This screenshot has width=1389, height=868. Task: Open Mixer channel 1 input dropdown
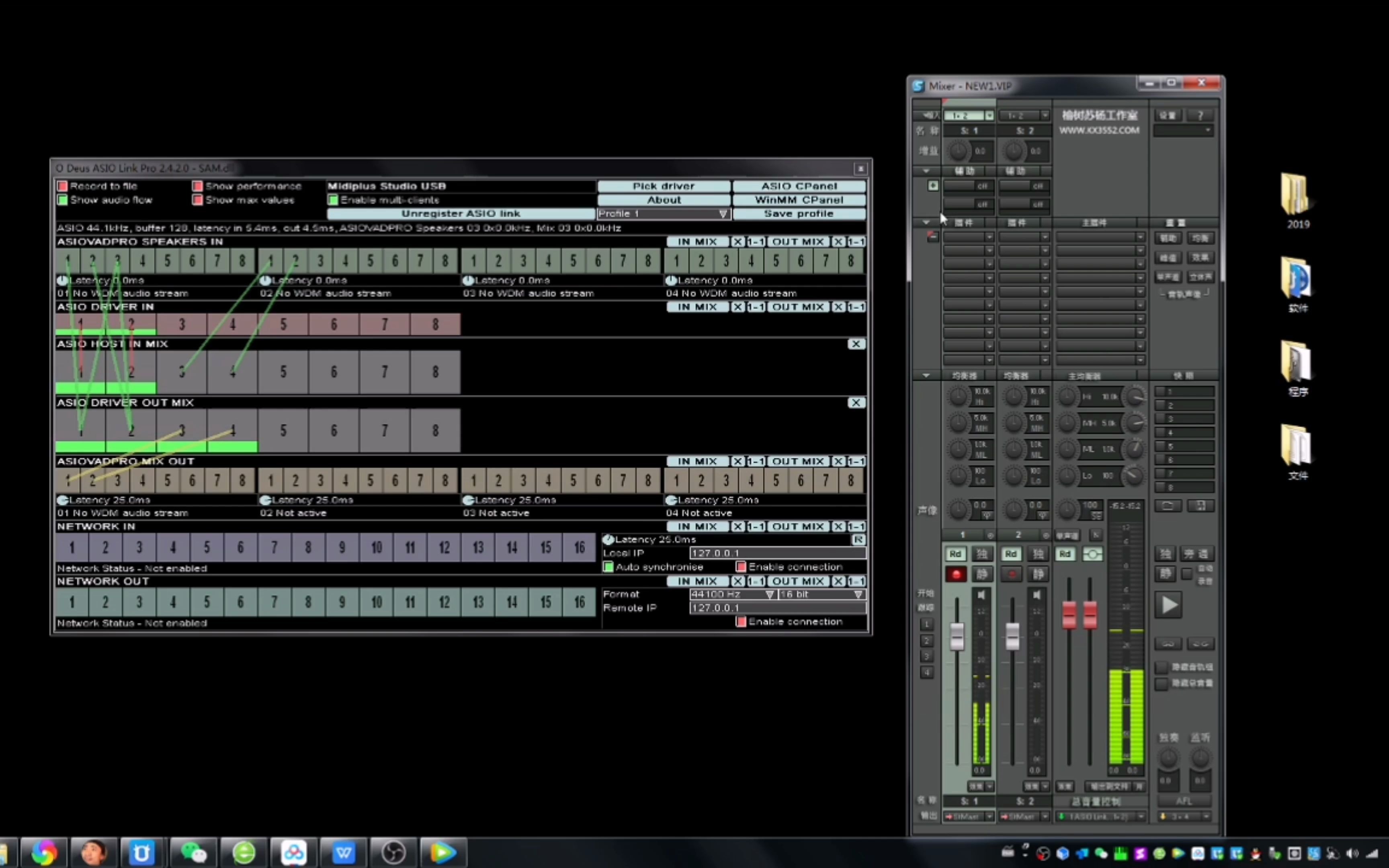(990, 115)
